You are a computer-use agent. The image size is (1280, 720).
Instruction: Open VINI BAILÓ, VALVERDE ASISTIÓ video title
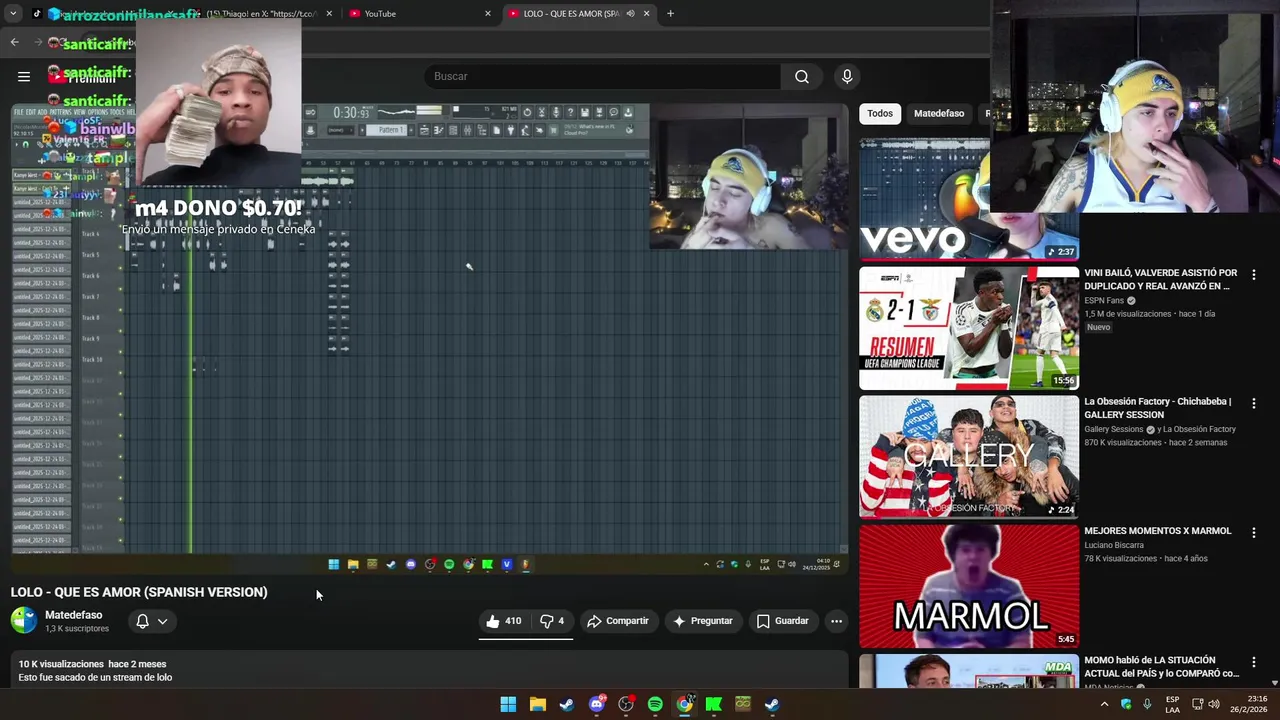(x=1161, y=279)
